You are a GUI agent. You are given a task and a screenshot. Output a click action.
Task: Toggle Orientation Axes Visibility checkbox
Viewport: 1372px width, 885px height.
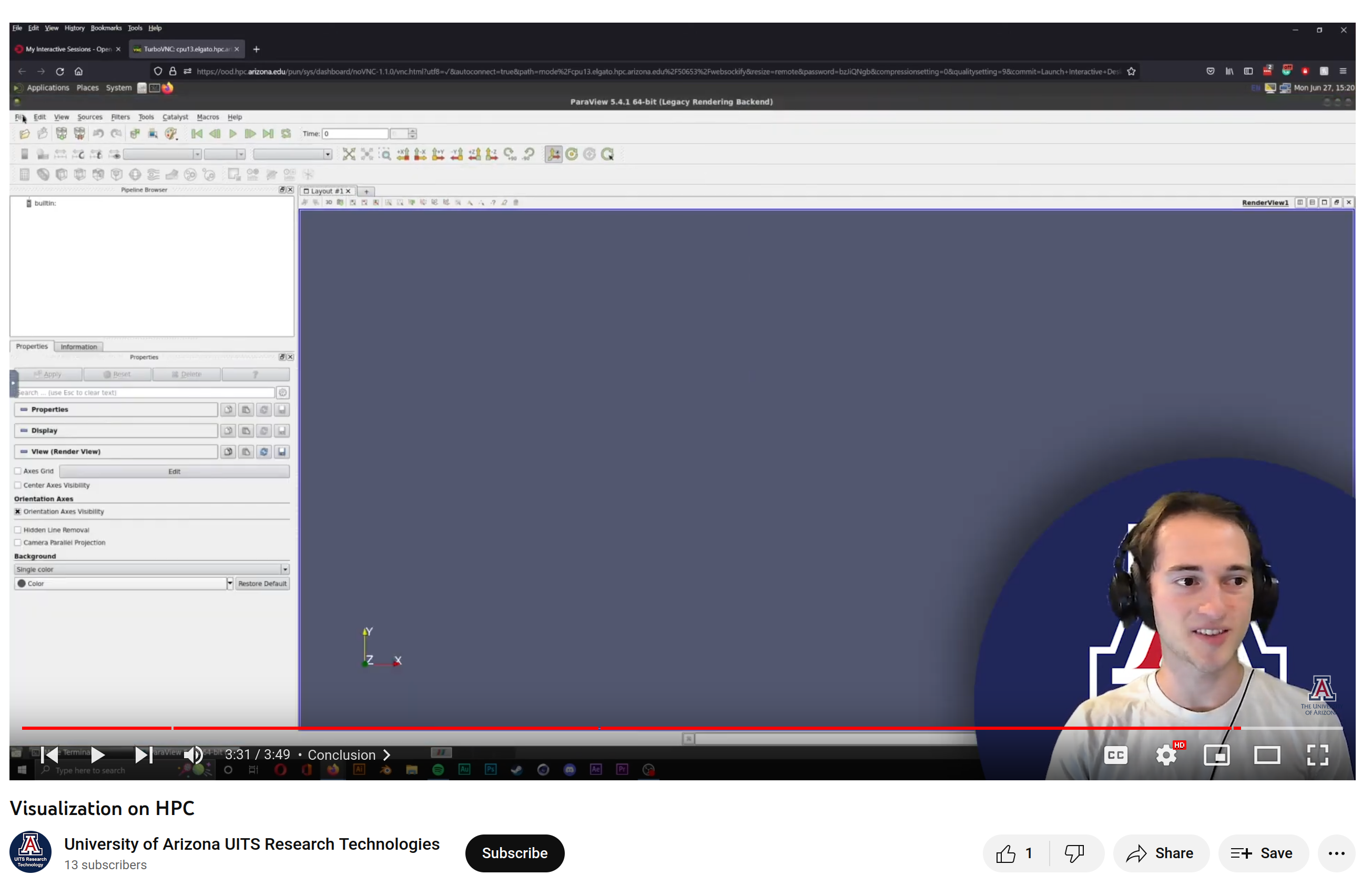[18, 511]
